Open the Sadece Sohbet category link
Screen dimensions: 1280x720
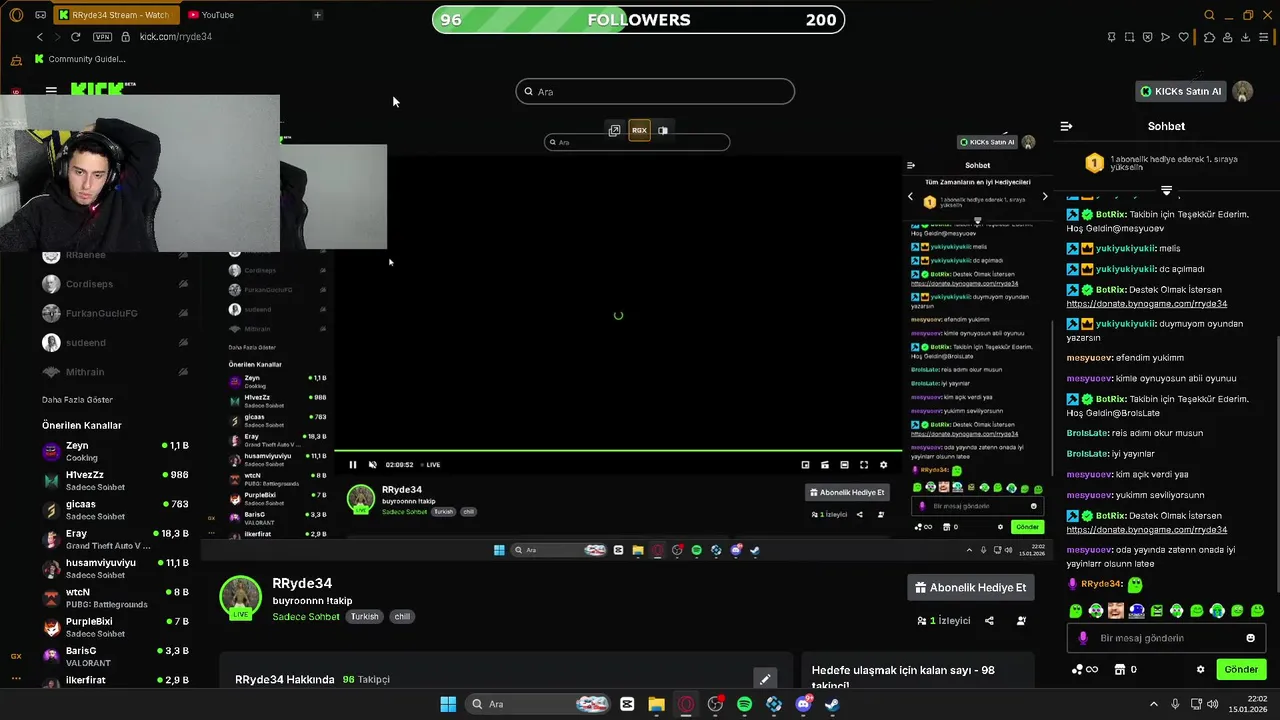[x=306, y=617]
